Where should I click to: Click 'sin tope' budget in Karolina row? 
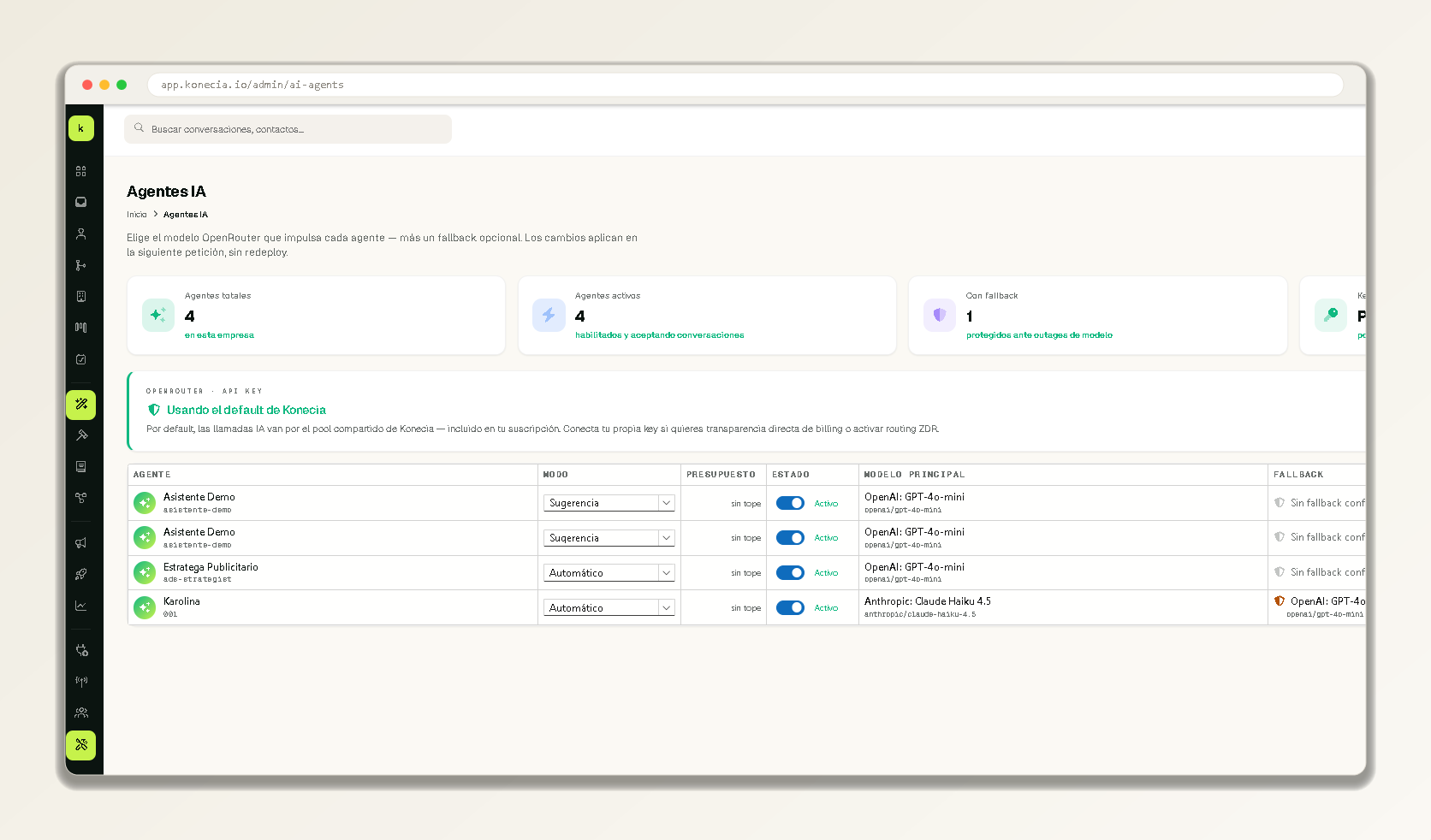point(745,608)
